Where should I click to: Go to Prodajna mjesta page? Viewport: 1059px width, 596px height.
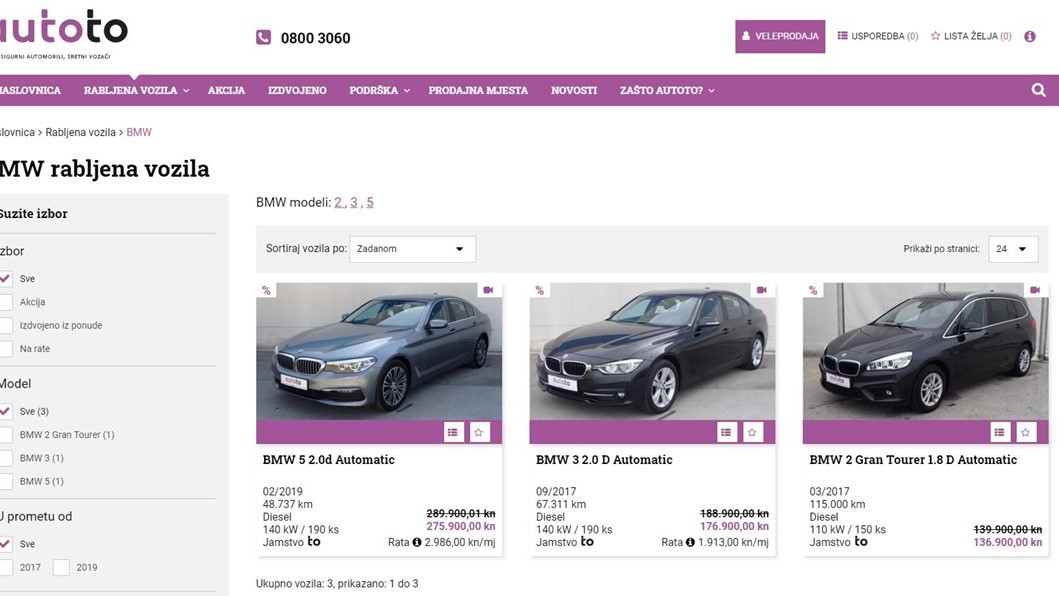click(478, 90)
